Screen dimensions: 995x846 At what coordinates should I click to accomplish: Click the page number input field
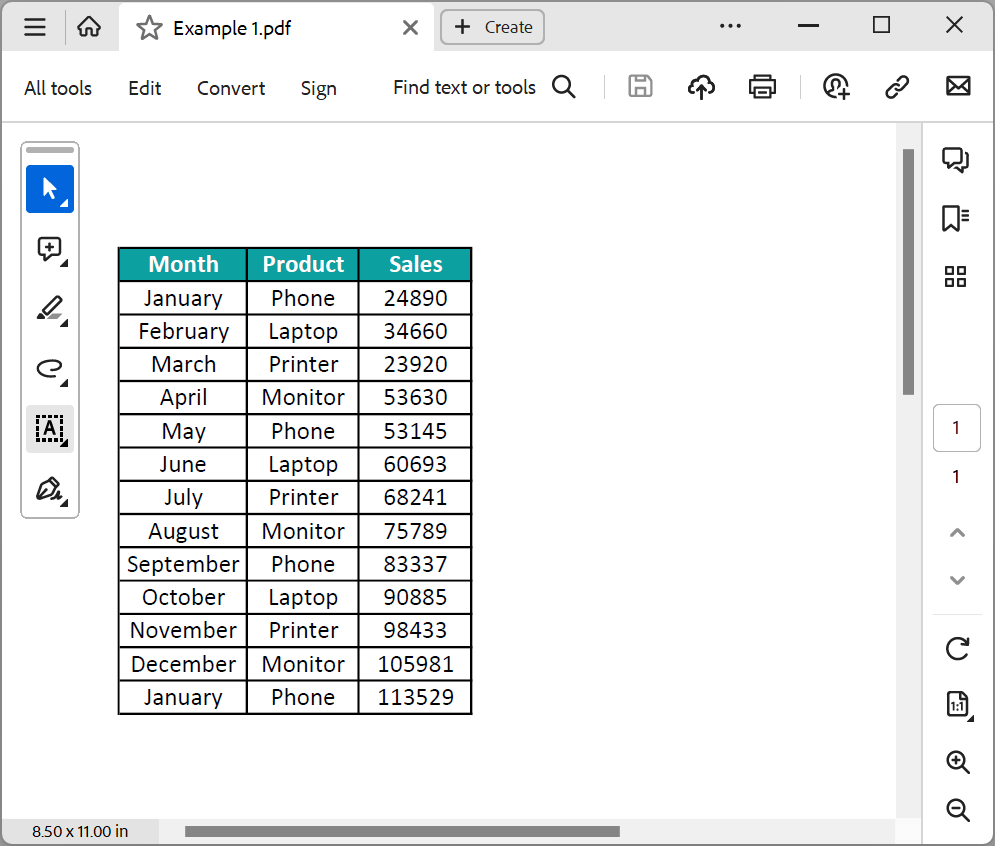(x=956, y=427)
